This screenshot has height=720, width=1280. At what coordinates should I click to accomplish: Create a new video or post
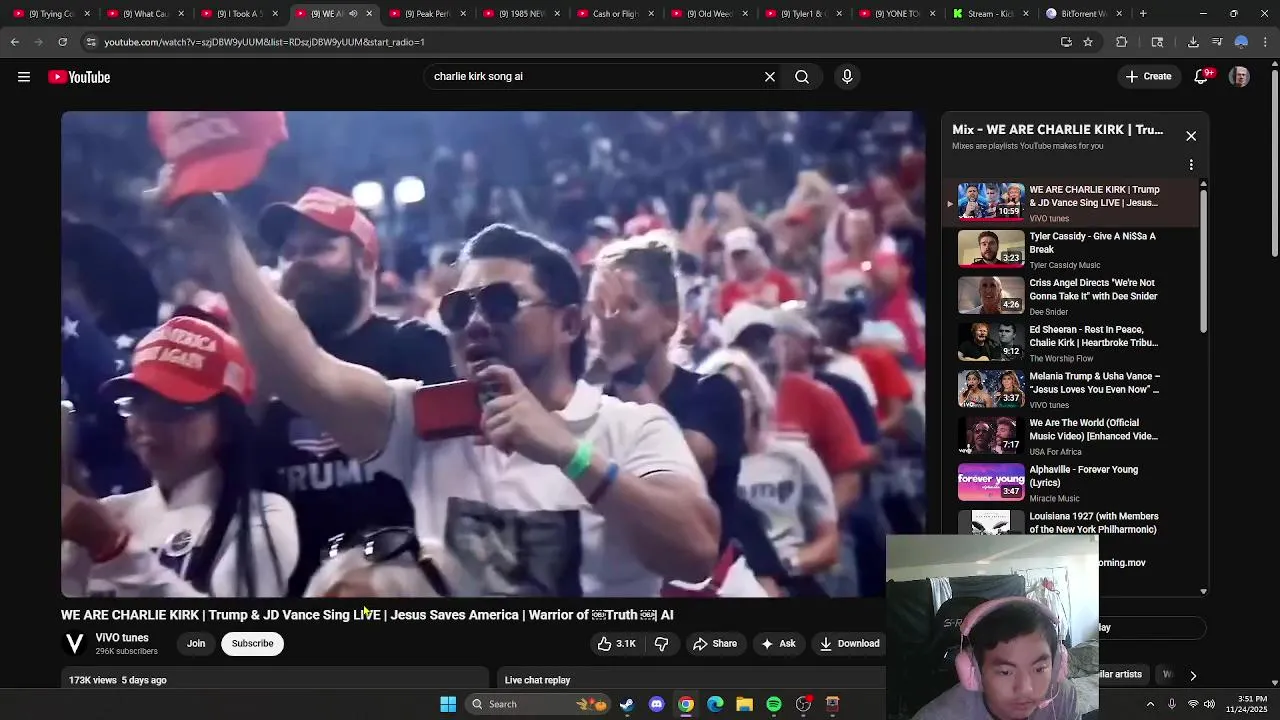(x=1148, y=77)
